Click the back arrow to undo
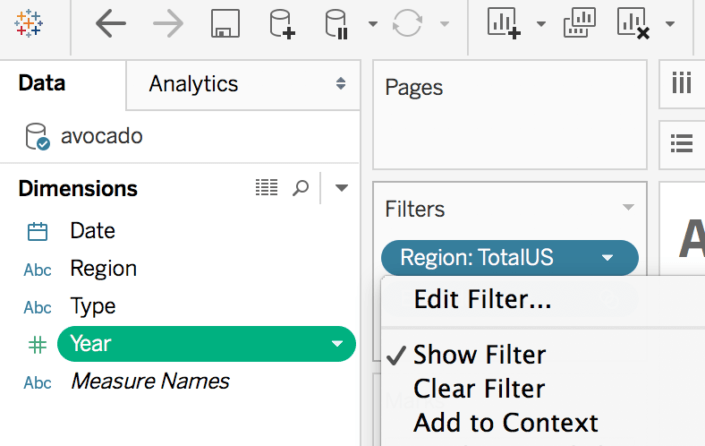This screenshot has width=705, height=446. [111, 24]
